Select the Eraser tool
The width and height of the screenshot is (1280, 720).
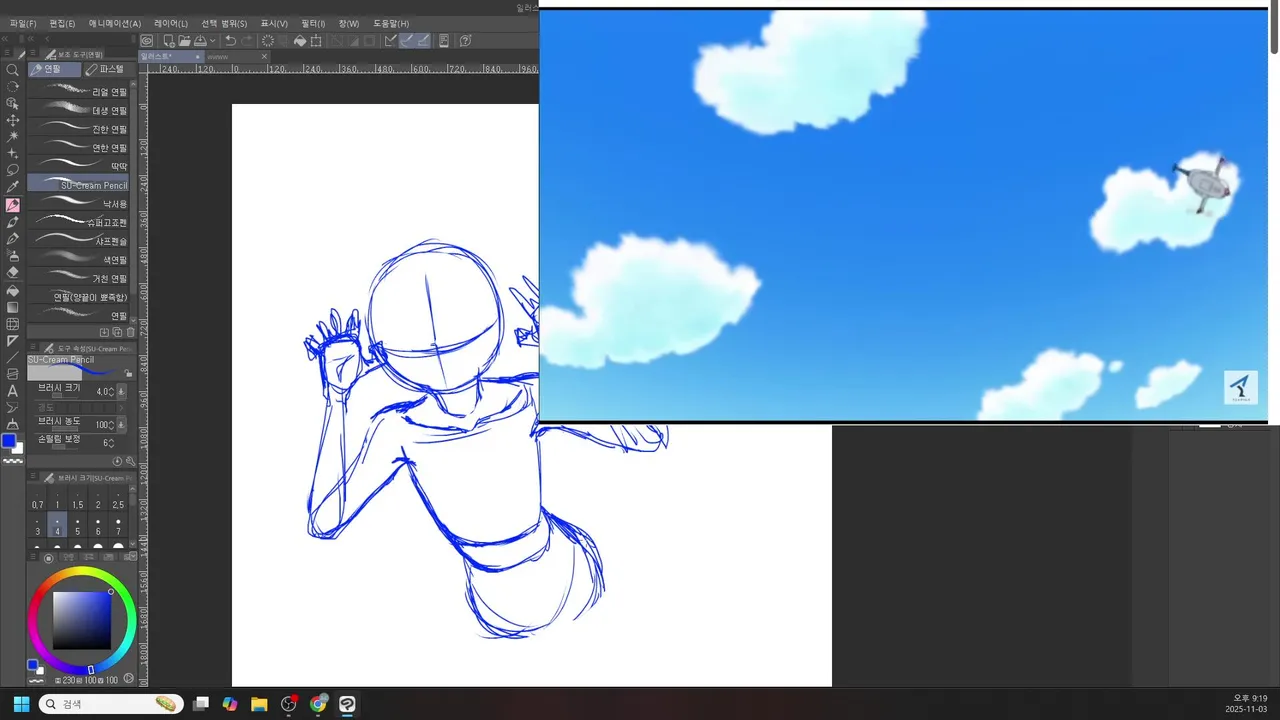coord(13,272)
